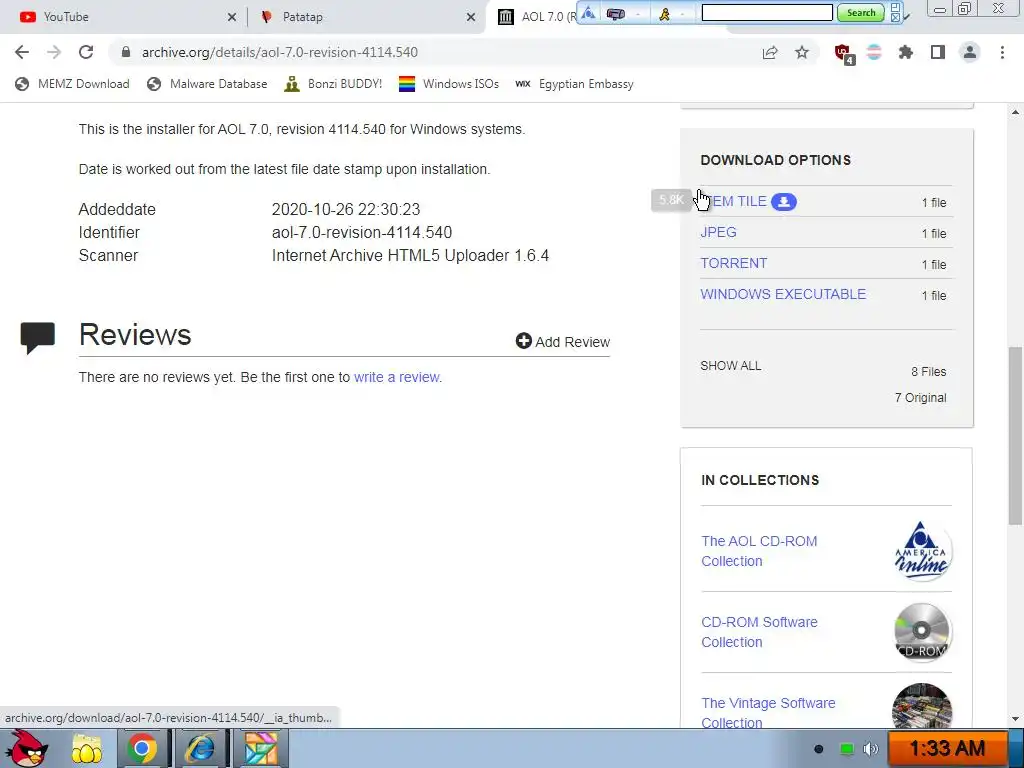Click the address bar URL

[280, 52]
